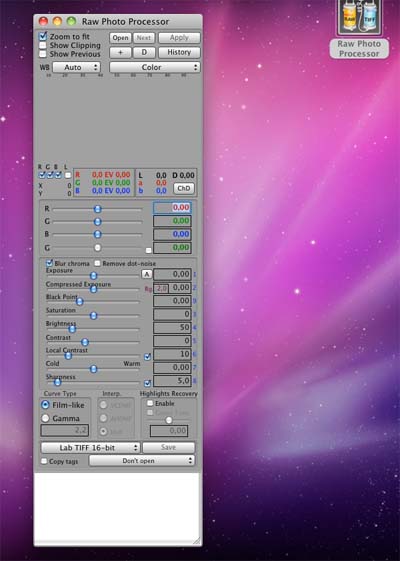Enable the Show Previous checkbox
The height and width of the screenshot is (561, 400).
click(43, 54)
